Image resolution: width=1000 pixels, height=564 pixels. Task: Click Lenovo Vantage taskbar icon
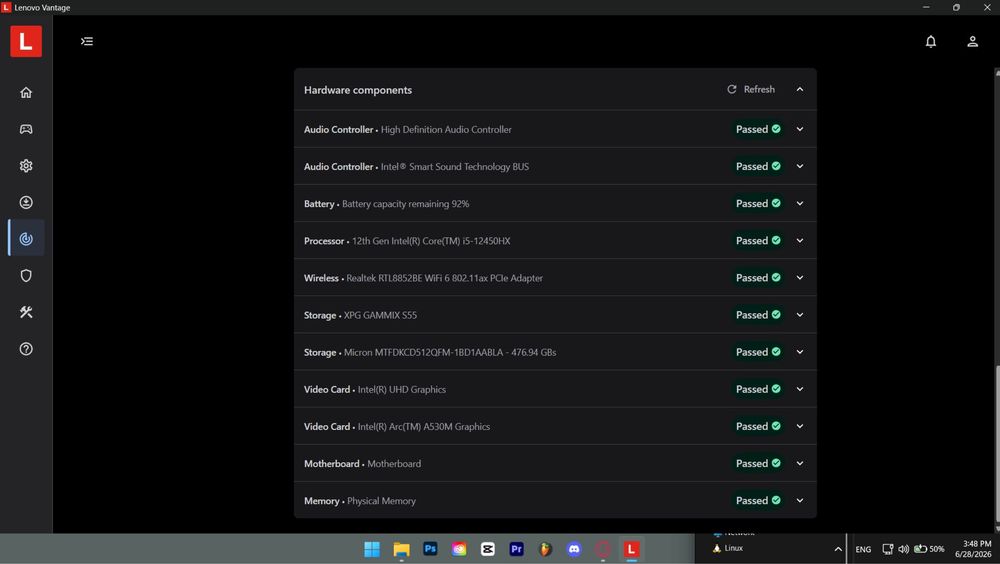631,549
